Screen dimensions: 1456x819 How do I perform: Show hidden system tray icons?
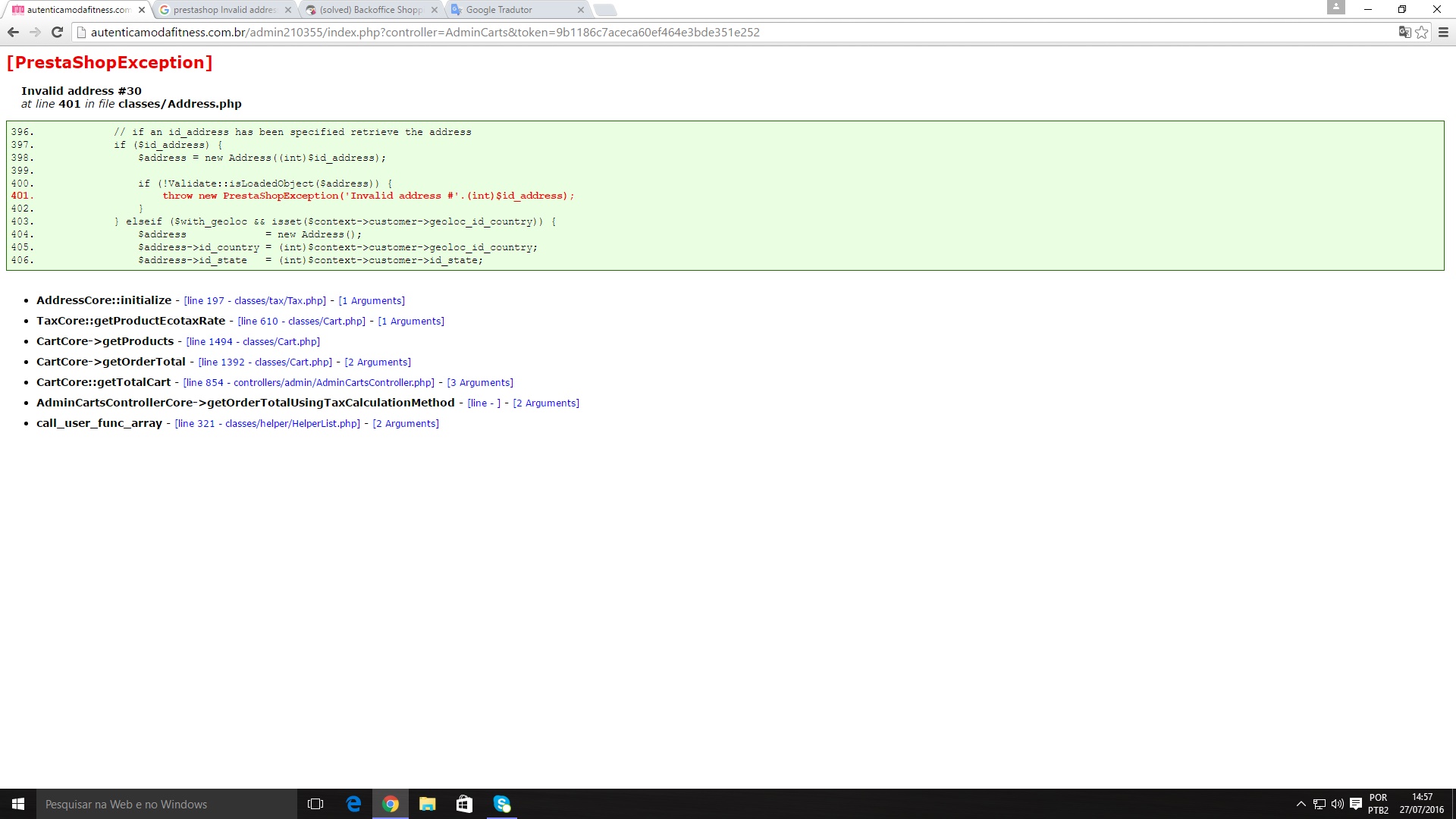coord(1301,804)
